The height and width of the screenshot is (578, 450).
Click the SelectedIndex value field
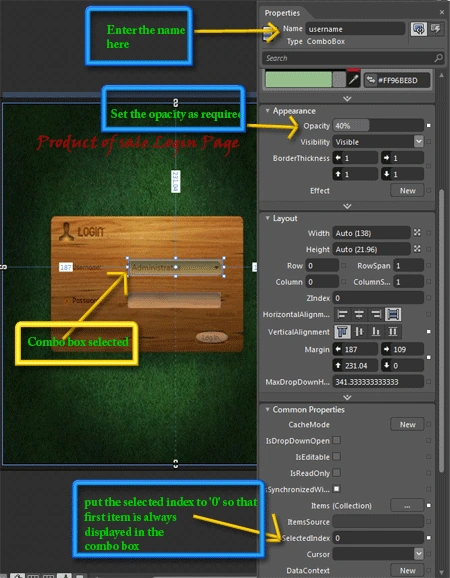pyautogui.click(x=378, y=538)
